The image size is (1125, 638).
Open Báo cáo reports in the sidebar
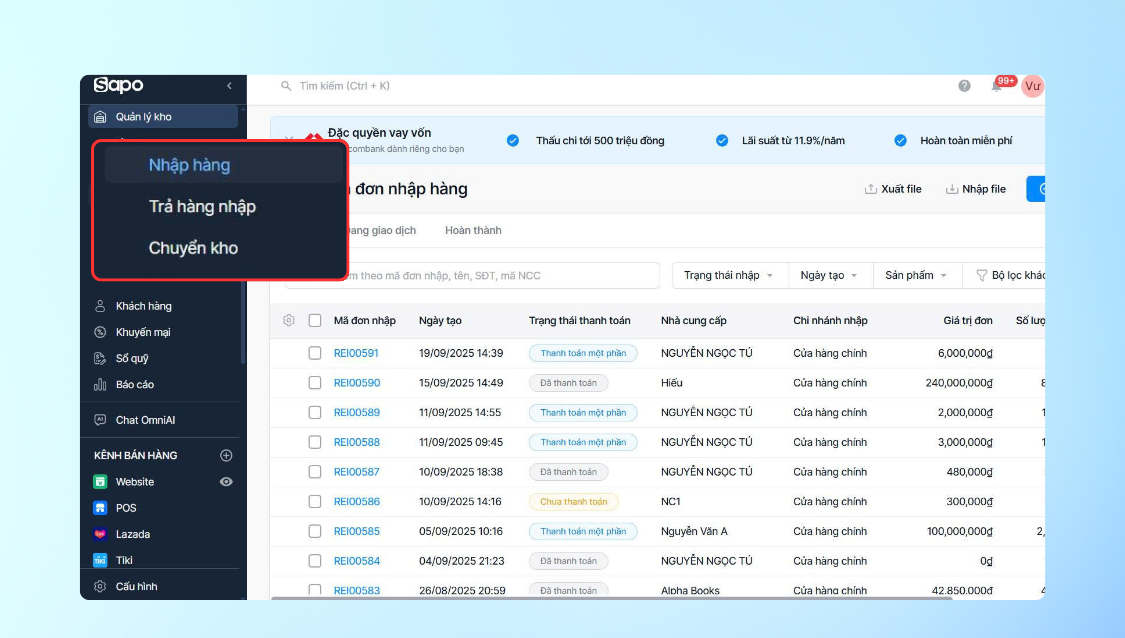click(x=134, y=384)
